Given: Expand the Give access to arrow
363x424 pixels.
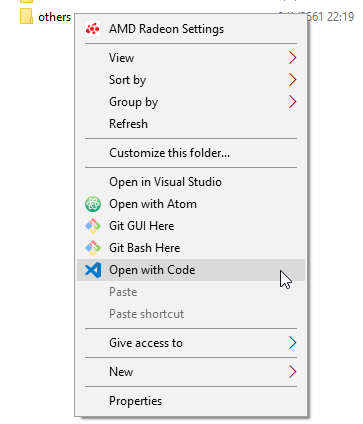Looking at the screenshot, I should (292, 343).
